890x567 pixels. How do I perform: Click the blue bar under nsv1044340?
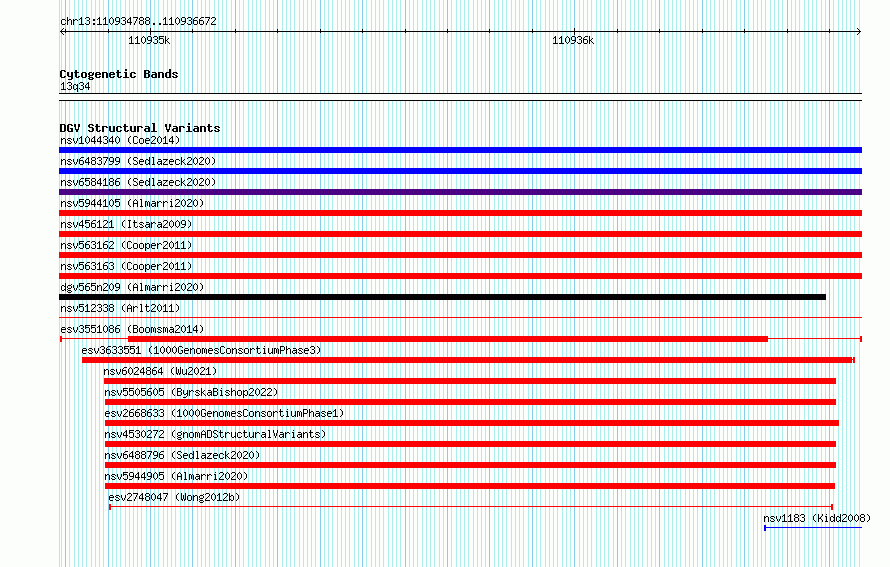click(460, 150)
